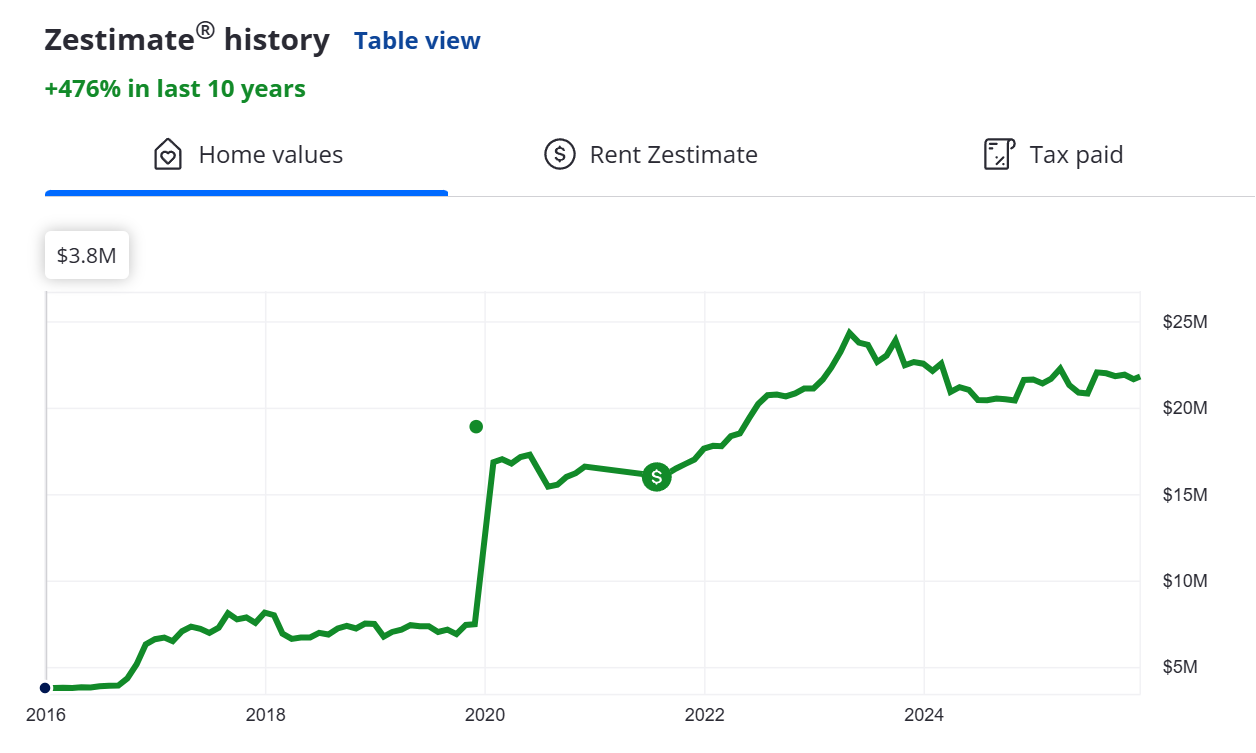Click the dark blue start point at 2016

click(x=45, y=688)
